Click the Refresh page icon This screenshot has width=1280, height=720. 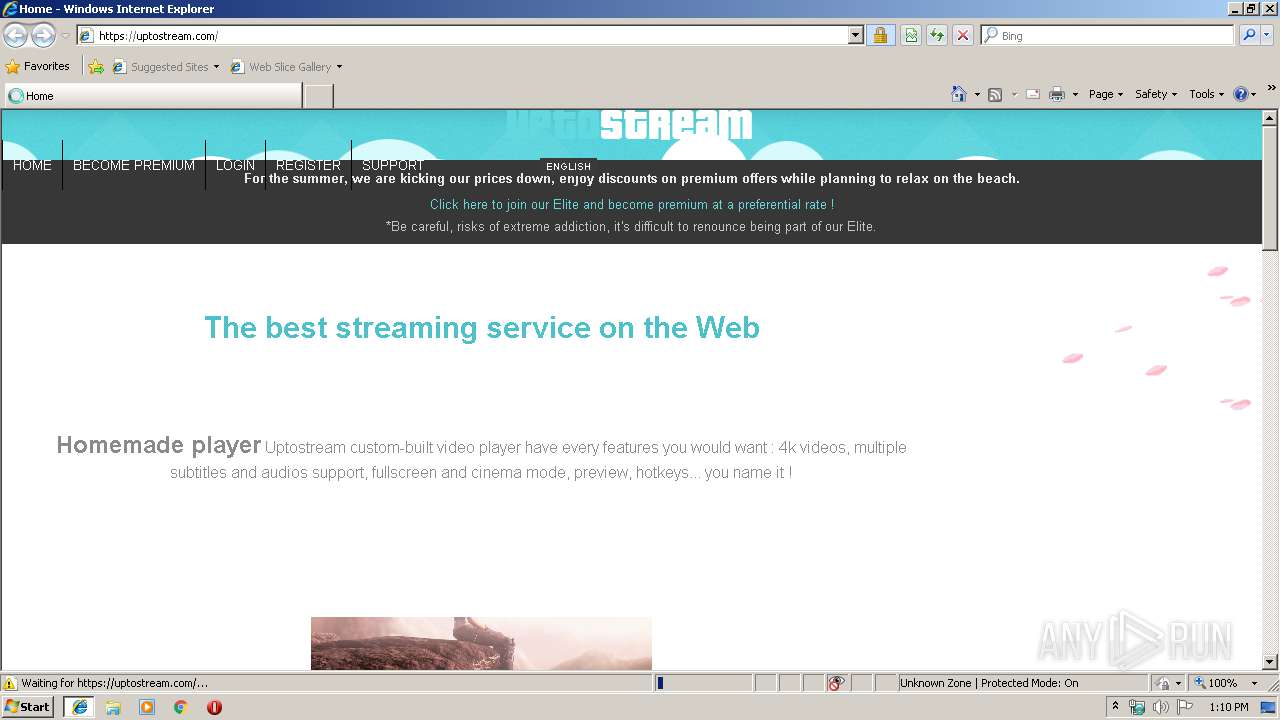[937, 36]
